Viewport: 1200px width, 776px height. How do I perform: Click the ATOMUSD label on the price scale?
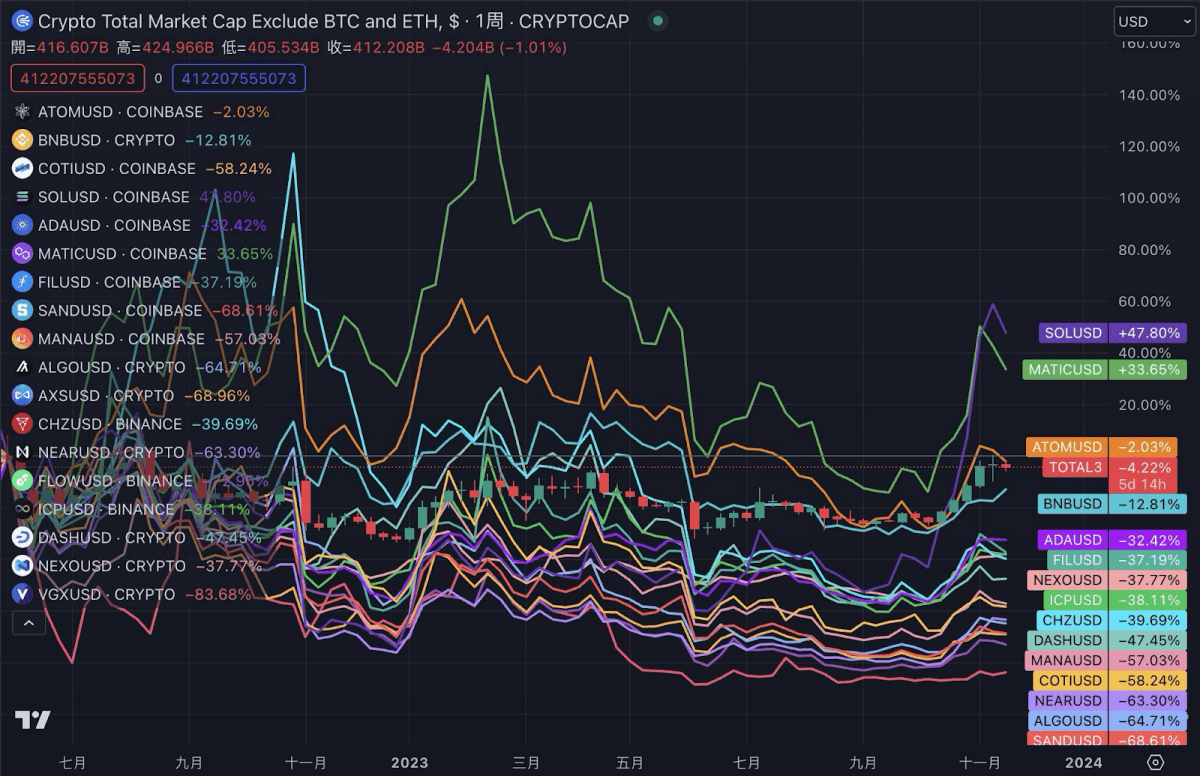pyautogui.click(x=1067, y=447)
